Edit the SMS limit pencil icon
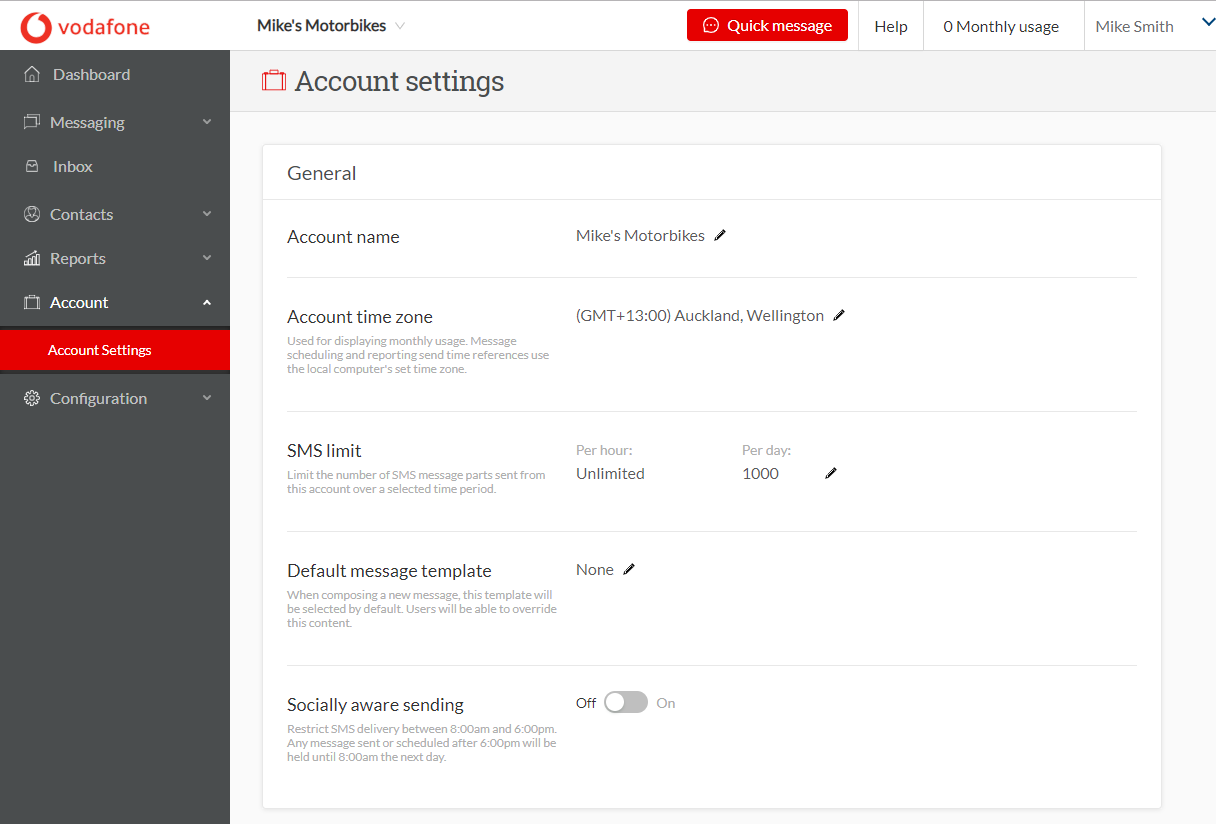 click(x=830, y=473)
